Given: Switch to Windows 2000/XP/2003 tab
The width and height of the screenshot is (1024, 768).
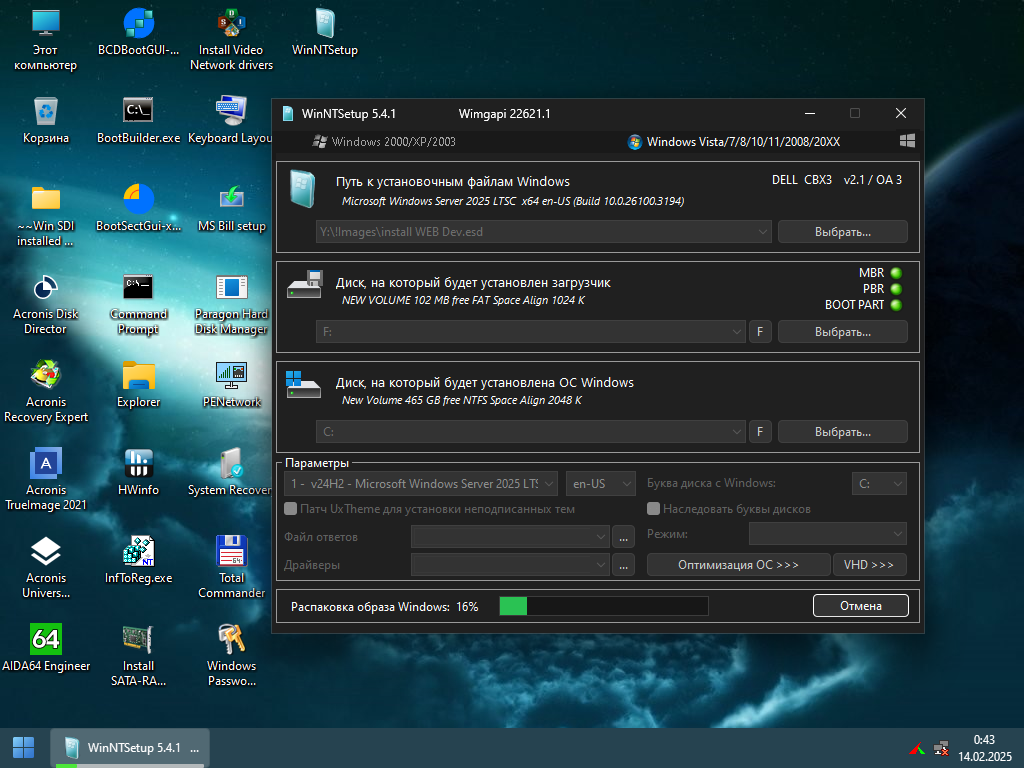Looking at the screenshot, I should point(384,142).
